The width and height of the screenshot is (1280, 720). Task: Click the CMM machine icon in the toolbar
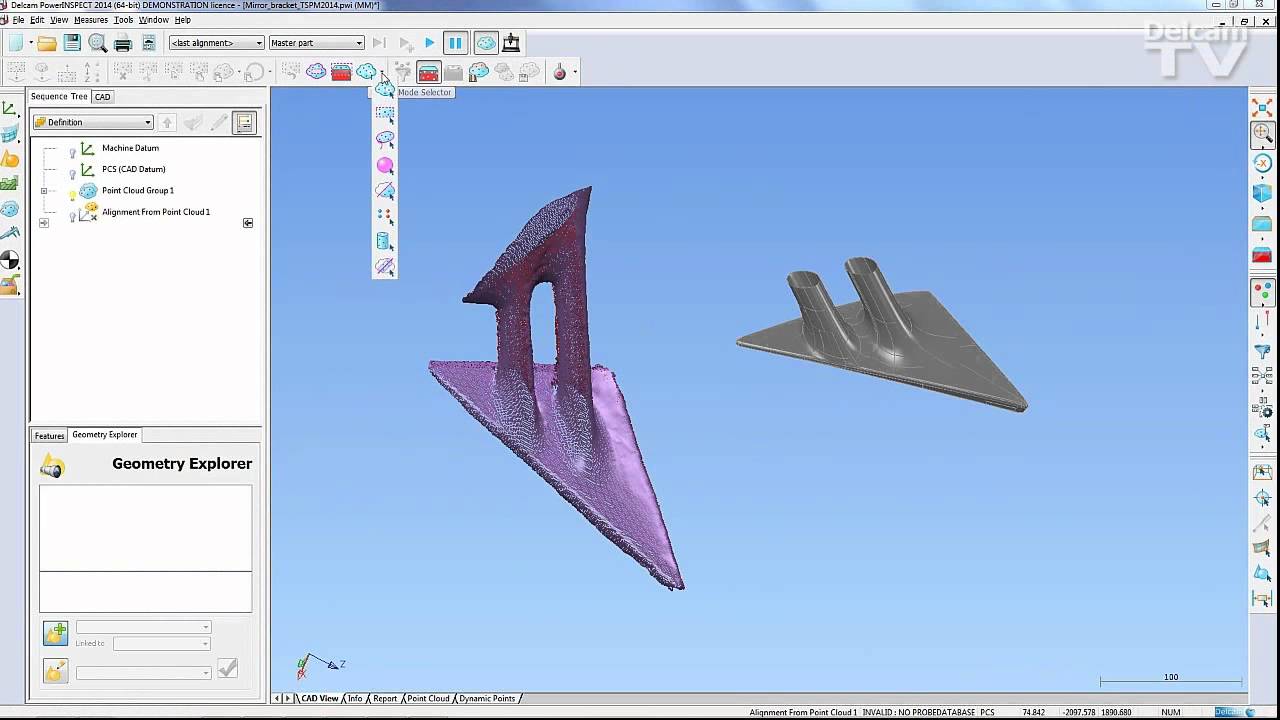click(511, 43)
